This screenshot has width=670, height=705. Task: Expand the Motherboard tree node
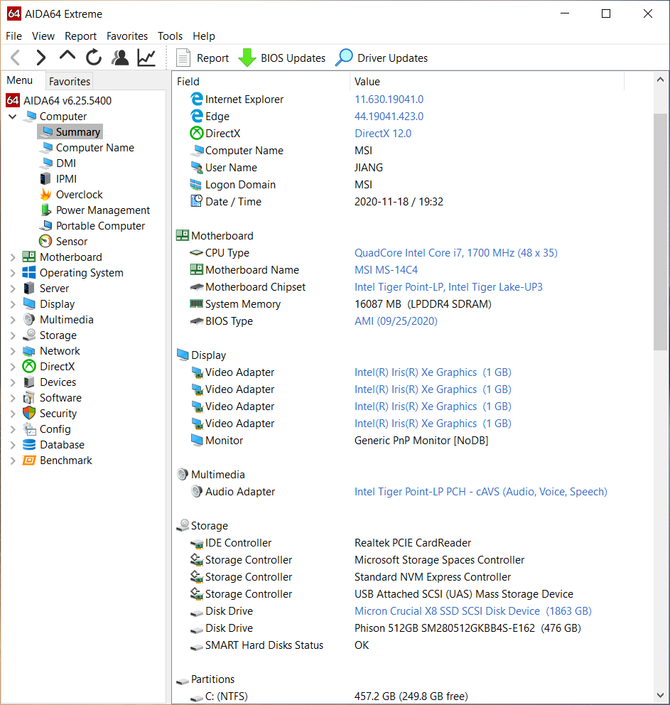12,257
